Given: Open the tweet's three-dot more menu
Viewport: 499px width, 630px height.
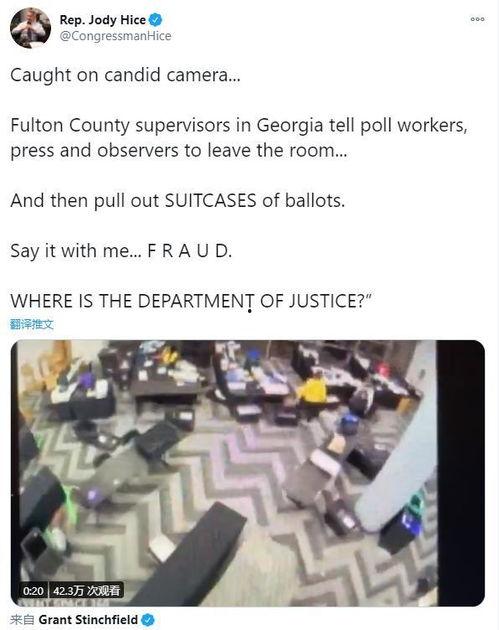Looking at the screenshot, I should pyautogui.click(x=477, y=19).
